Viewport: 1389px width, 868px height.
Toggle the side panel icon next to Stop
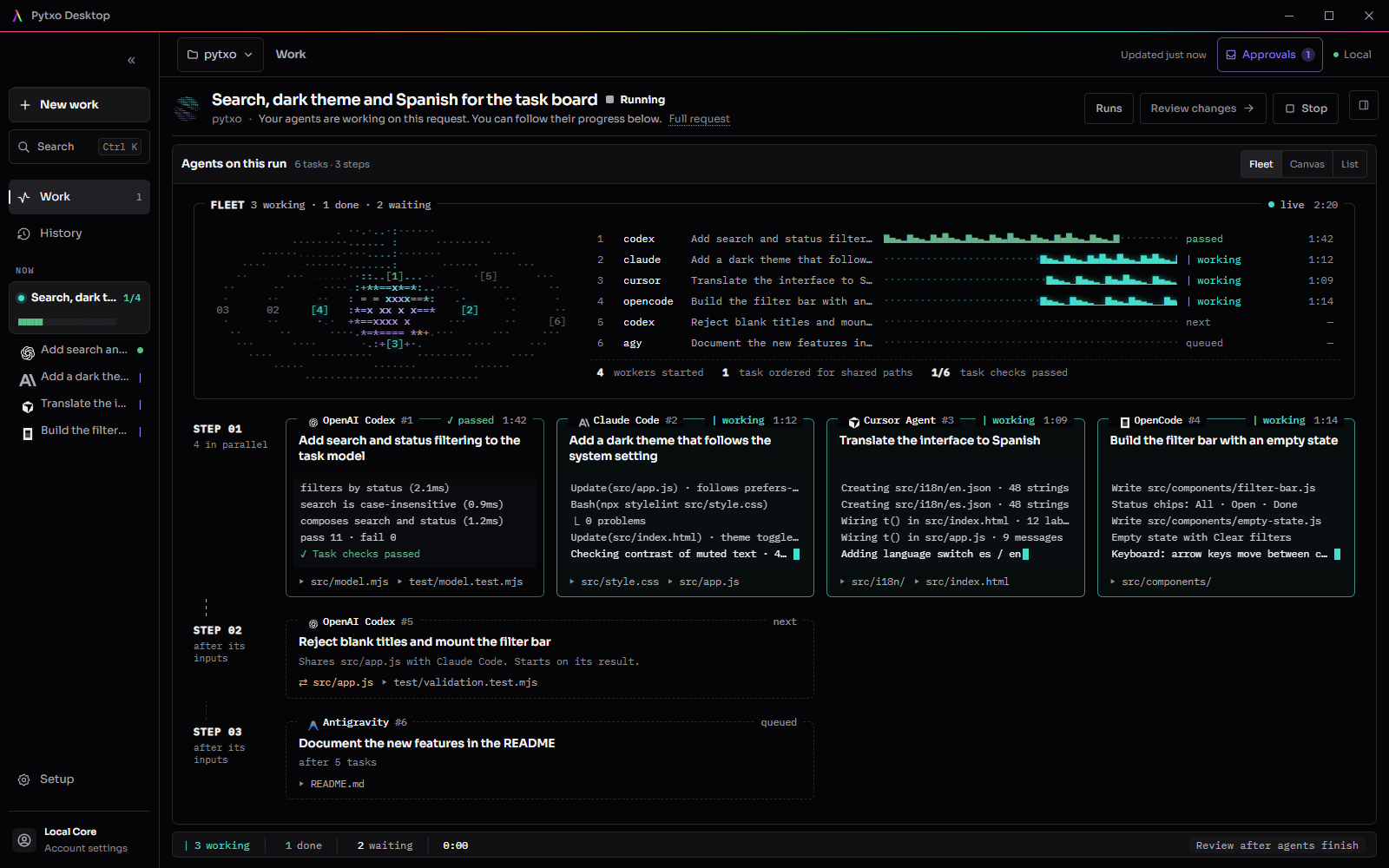(1364, 107)
